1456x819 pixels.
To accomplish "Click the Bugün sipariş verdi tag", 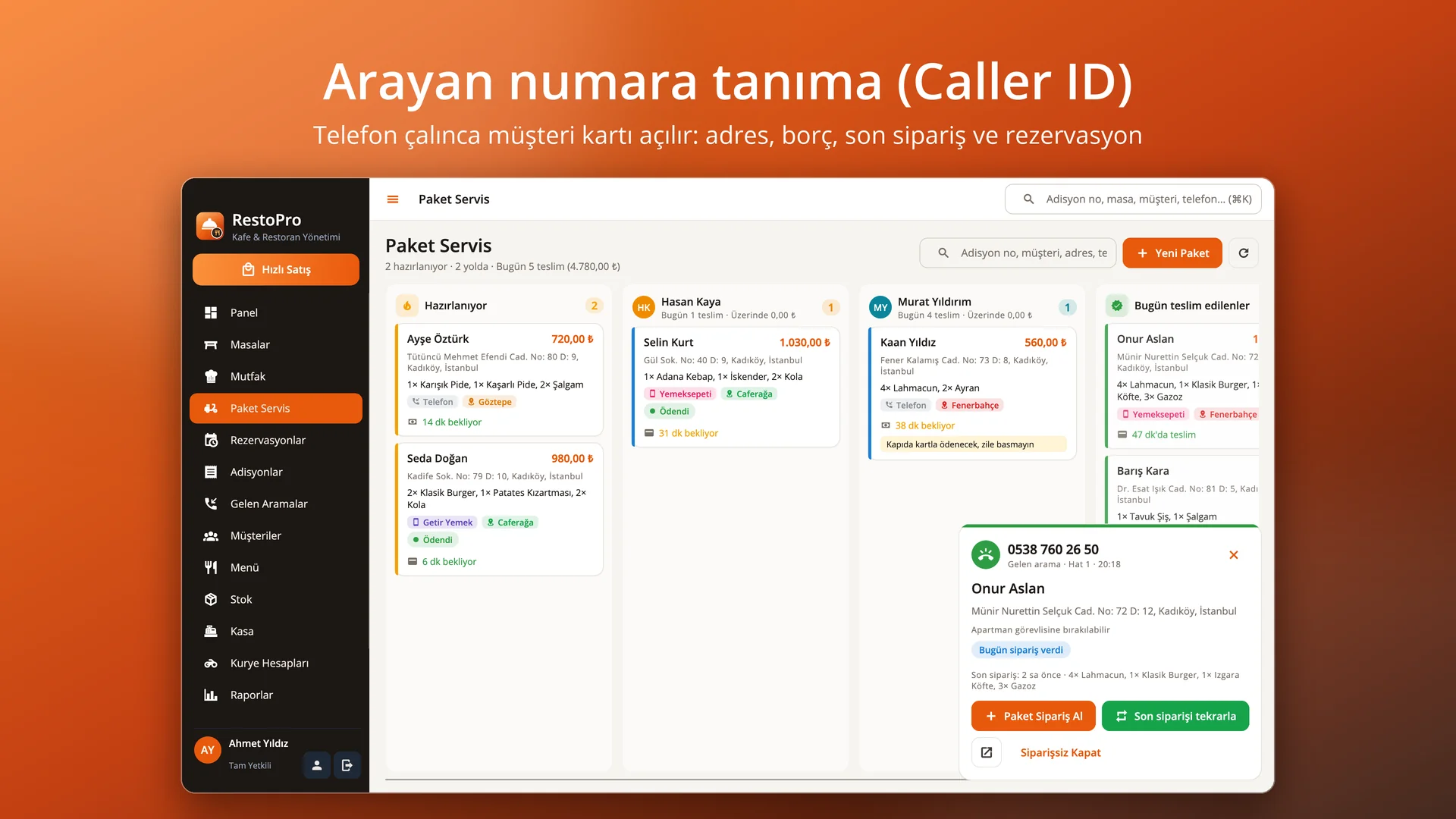I will (1021, 650).
